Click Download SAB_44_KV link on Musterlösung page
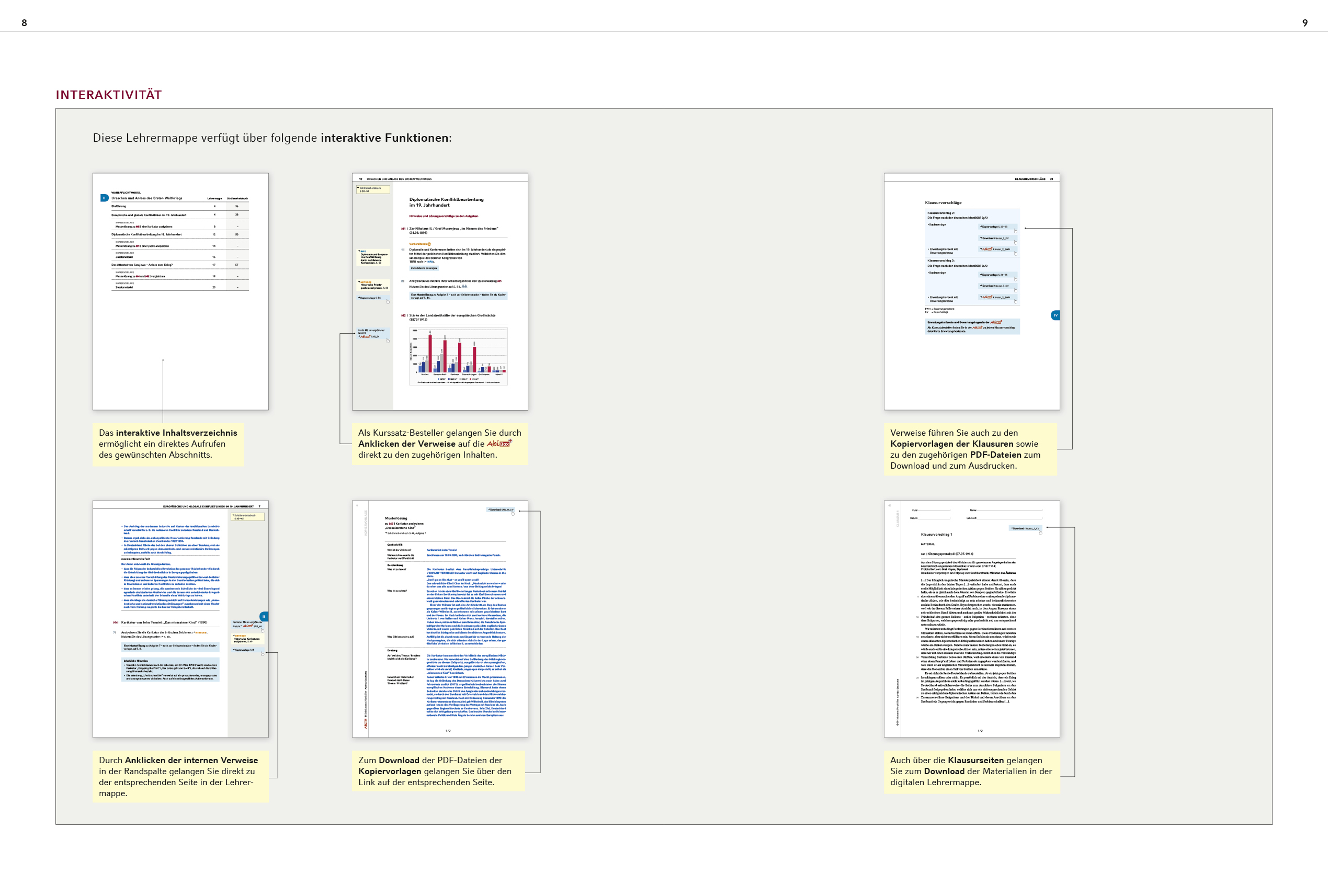The height and width of the screenshot is (896, 1328). (501, 509)
